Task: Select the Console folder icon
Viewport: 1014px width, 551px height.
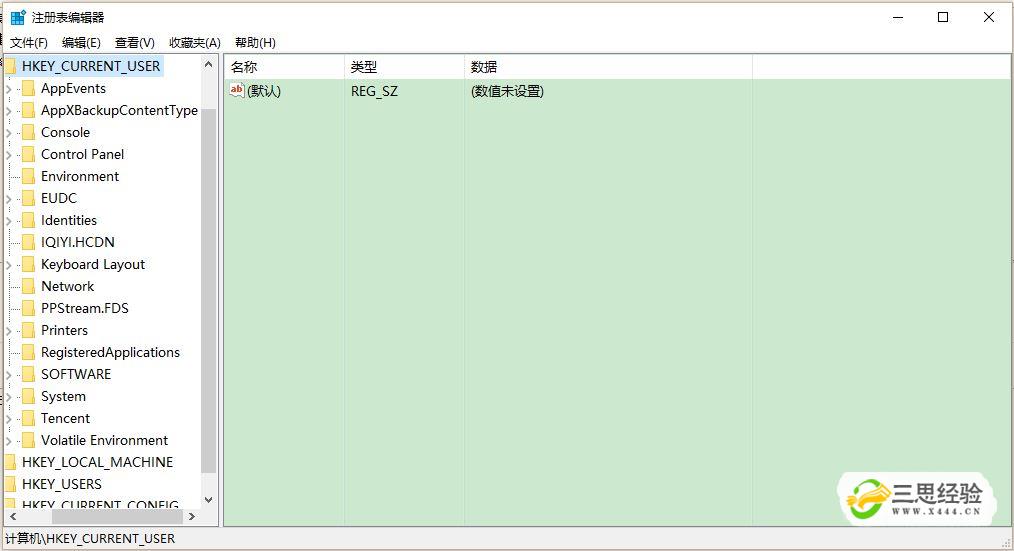Action: pyautogui.click(x=28, y=132)
